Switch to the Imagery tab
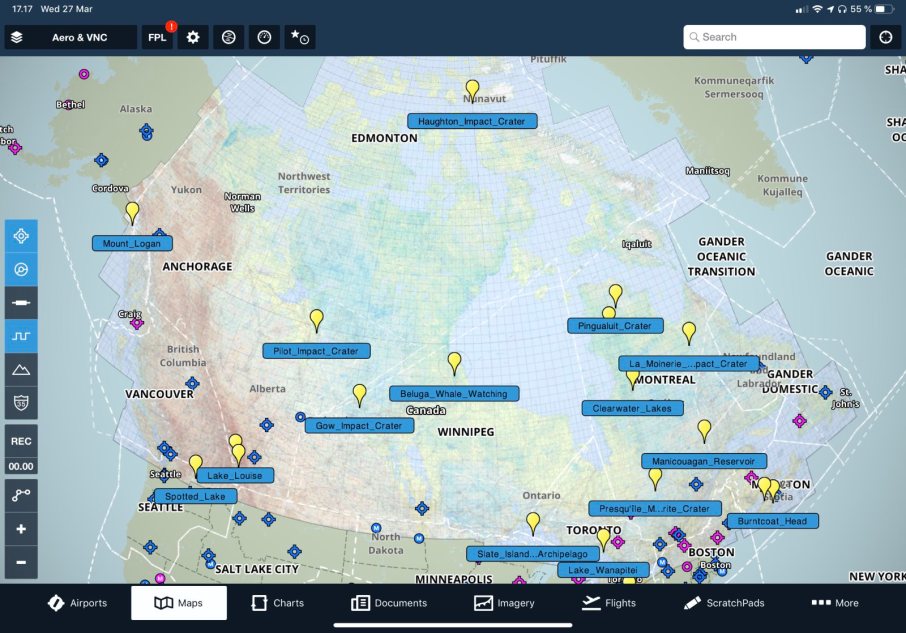The height and width of the screenshot is (633, 906). [x=504, y=603]
